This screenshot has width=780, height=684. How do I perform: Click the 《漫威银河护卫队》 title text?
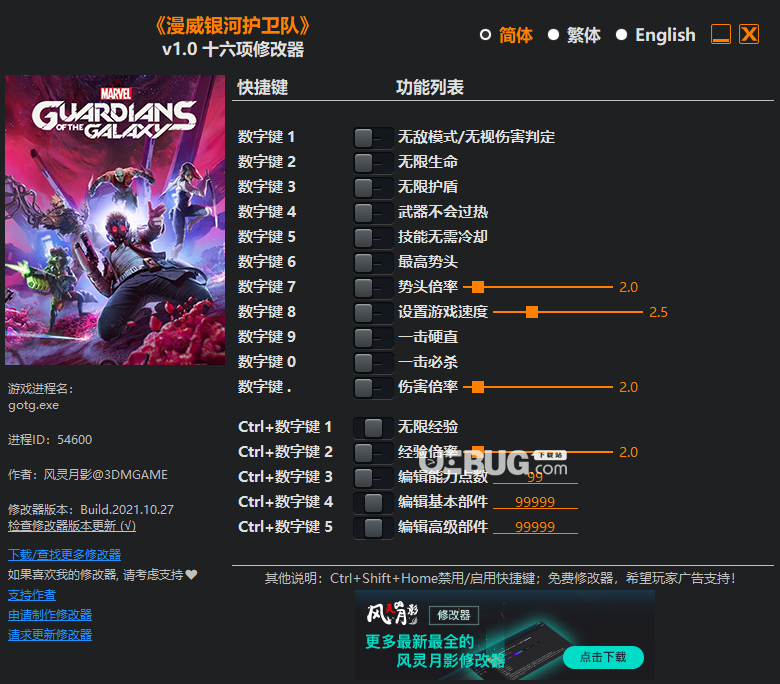point(233,26)
